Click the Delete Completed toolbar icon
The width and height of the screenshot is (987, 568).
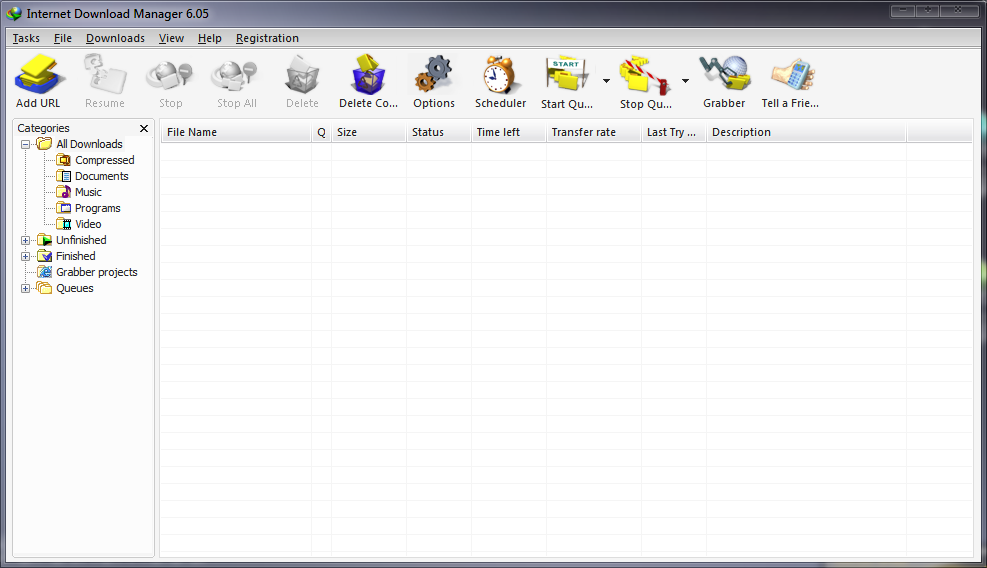368,74
